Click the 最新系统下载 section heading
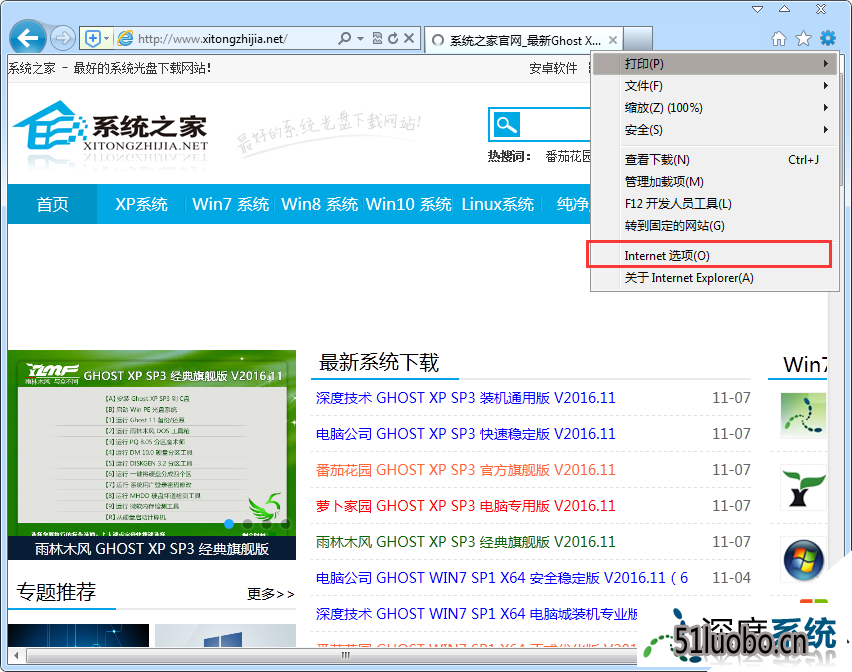 click(379, 362)
